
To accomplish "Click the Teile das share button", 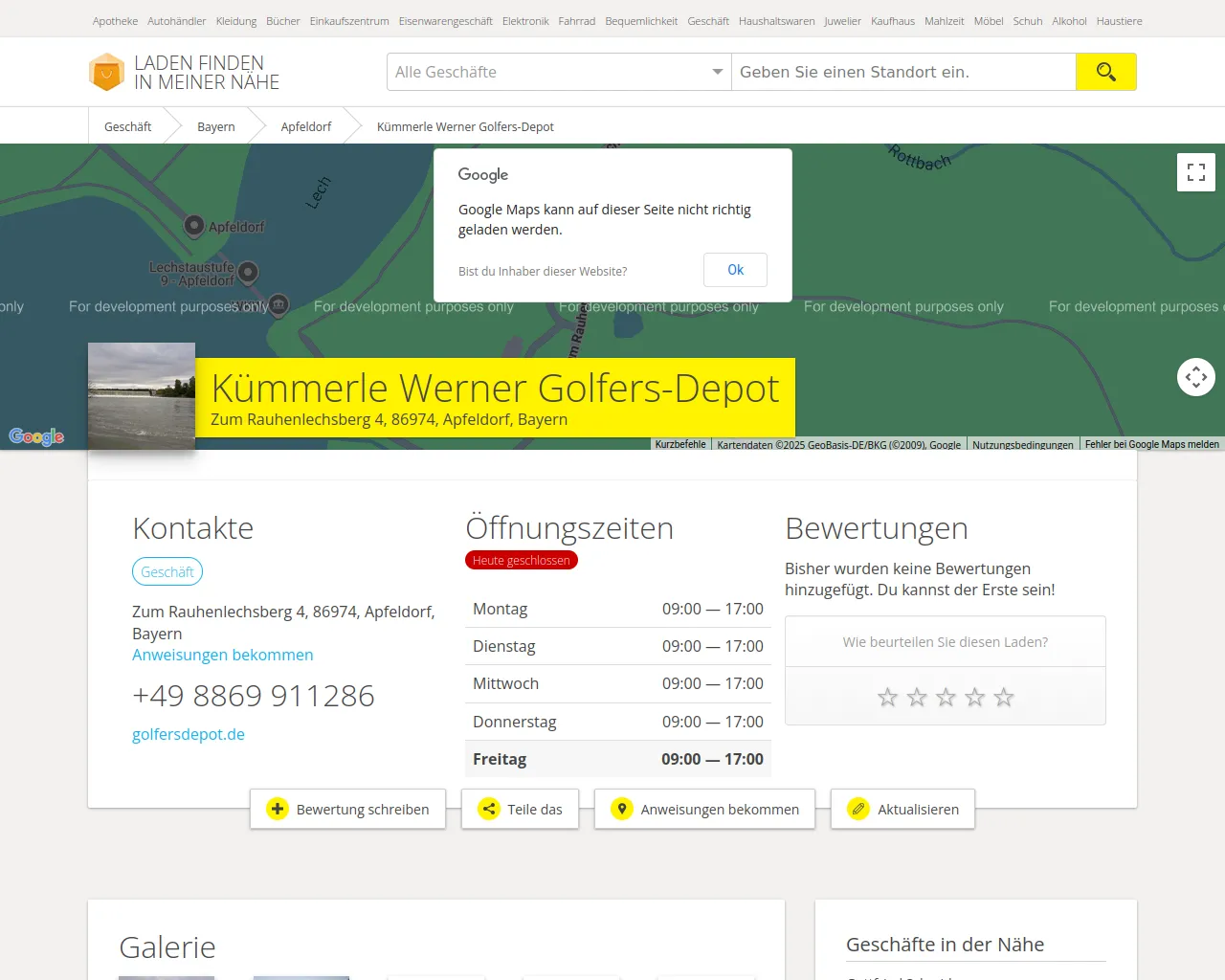I will click(520, 810).
